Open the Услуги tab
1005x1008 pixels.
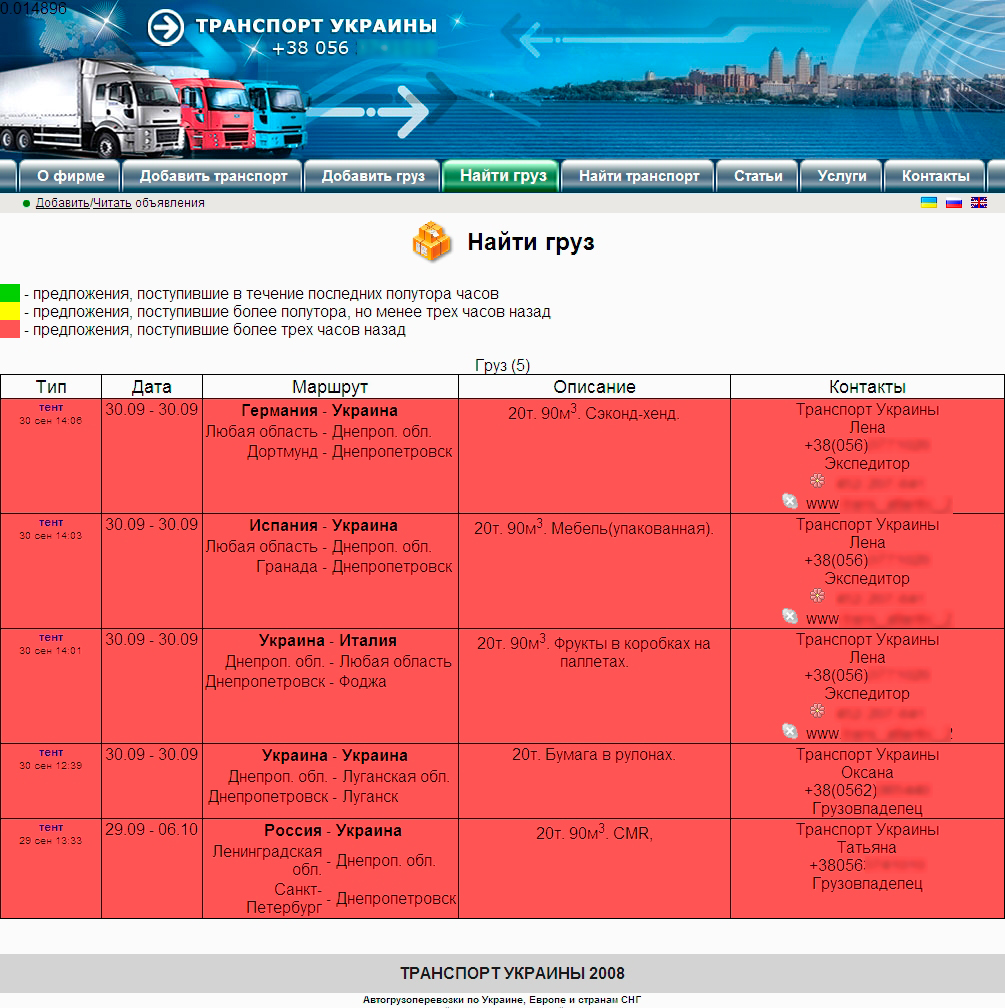tap(842, 176)
